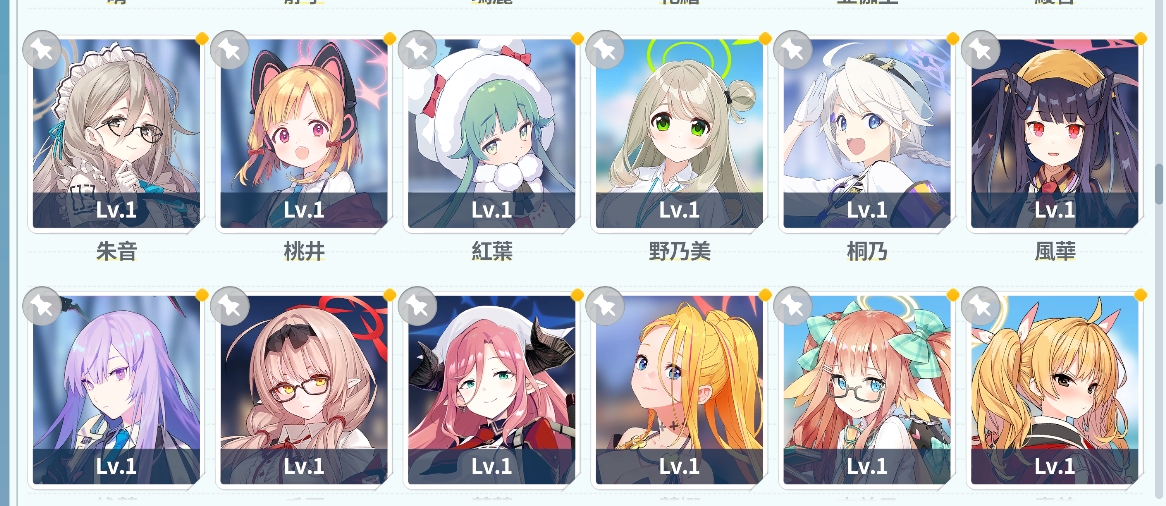Click the pin icon on 桐乃 card
1166x506 pixels.
(x=793, y=50)
